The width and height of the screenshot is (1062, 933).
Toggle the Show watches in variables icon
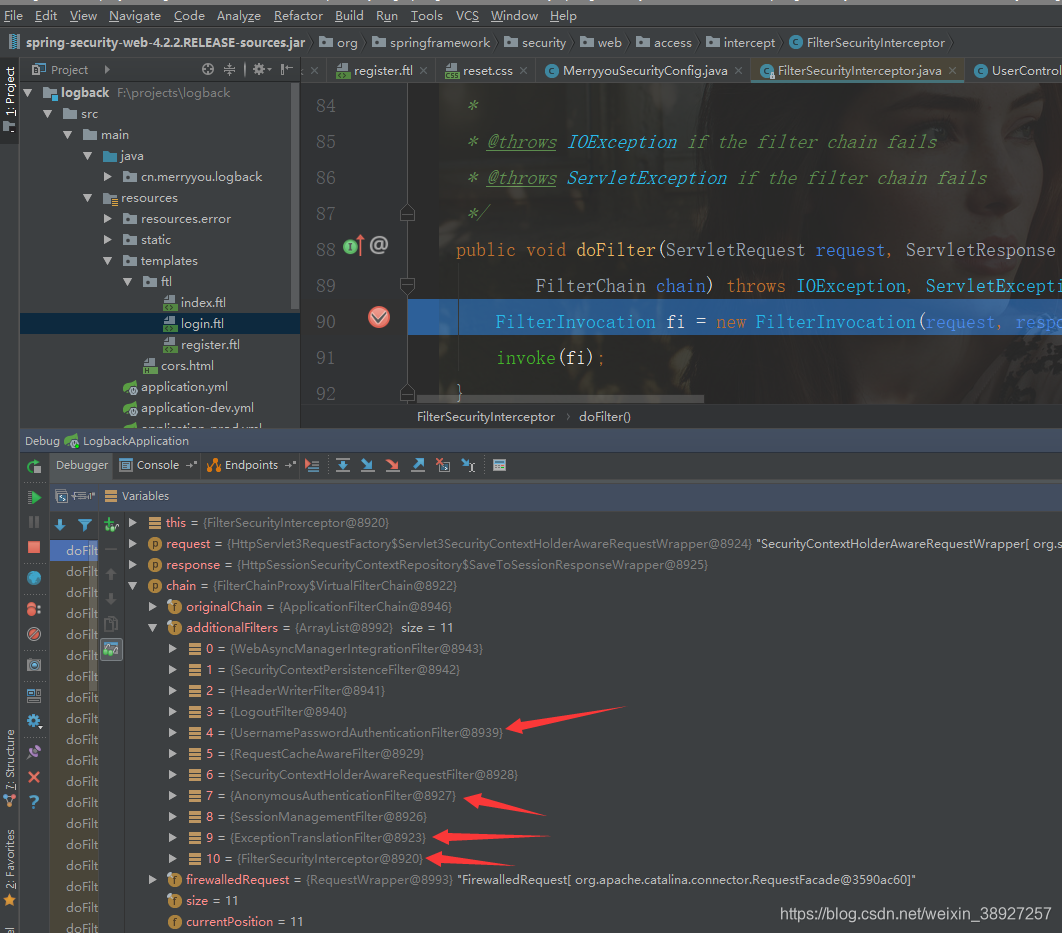pyautogui.click(x=111, y=650)
